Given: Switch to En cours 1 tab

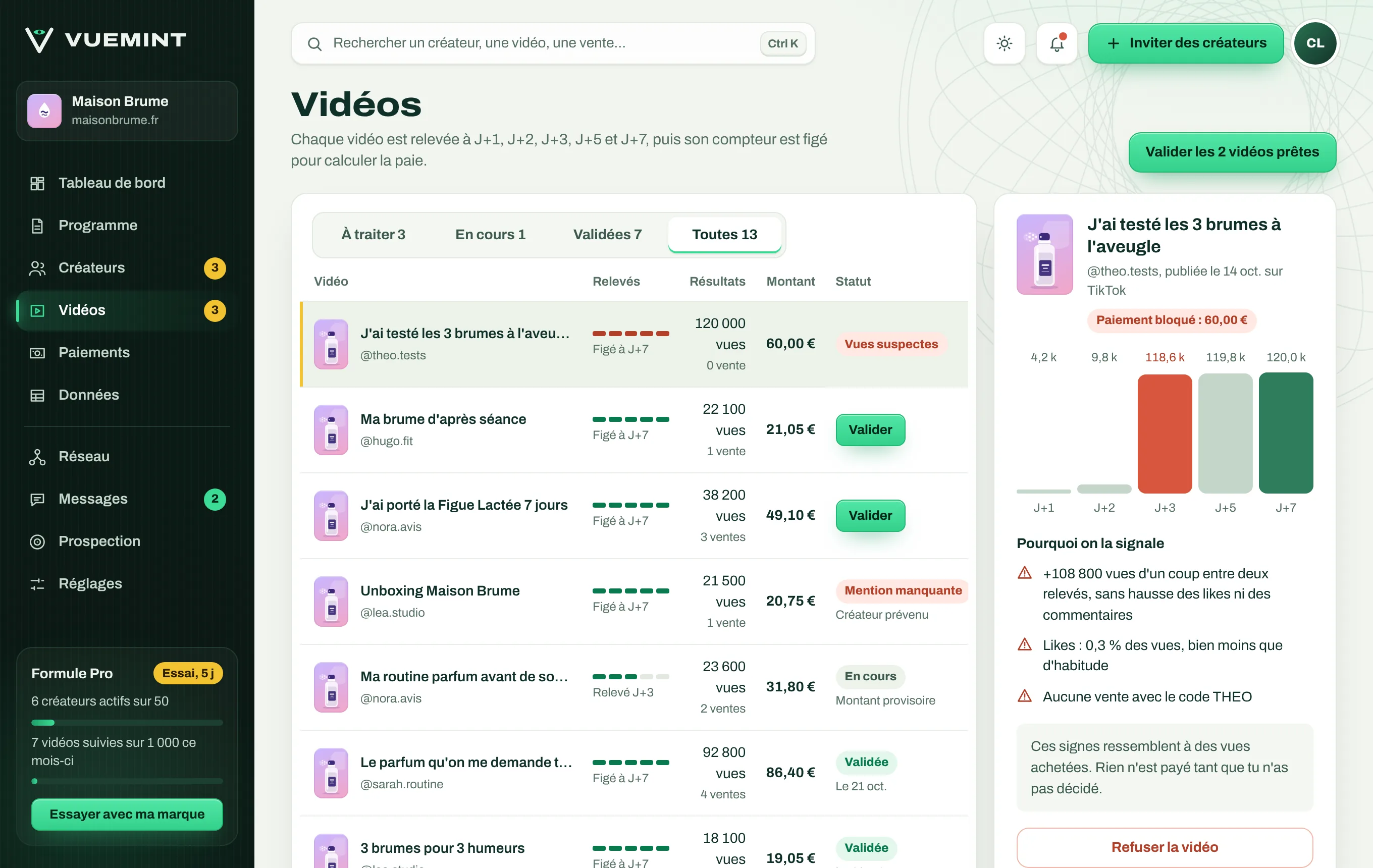Looking at the screenshot, I should 490,234.
